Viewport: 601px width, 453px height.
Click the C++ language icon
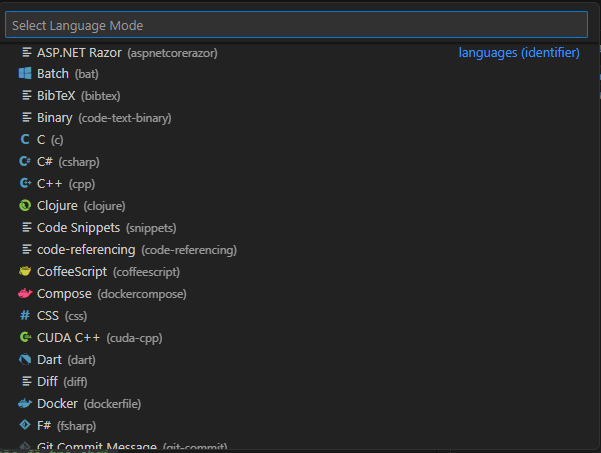(25, 184)
